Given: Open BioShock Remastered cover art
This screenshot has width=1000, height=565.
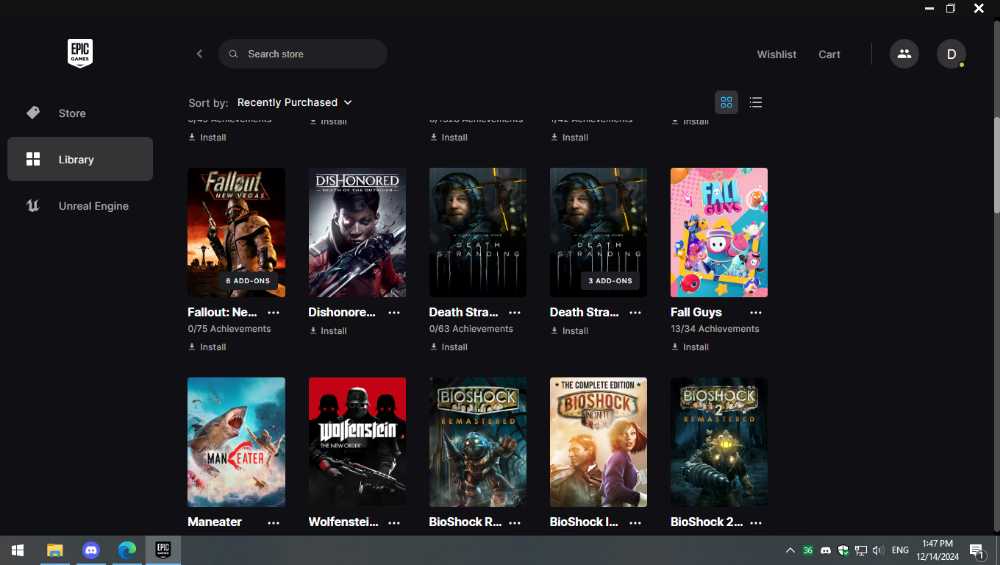Looking at the screenshot, I should 478,442.
